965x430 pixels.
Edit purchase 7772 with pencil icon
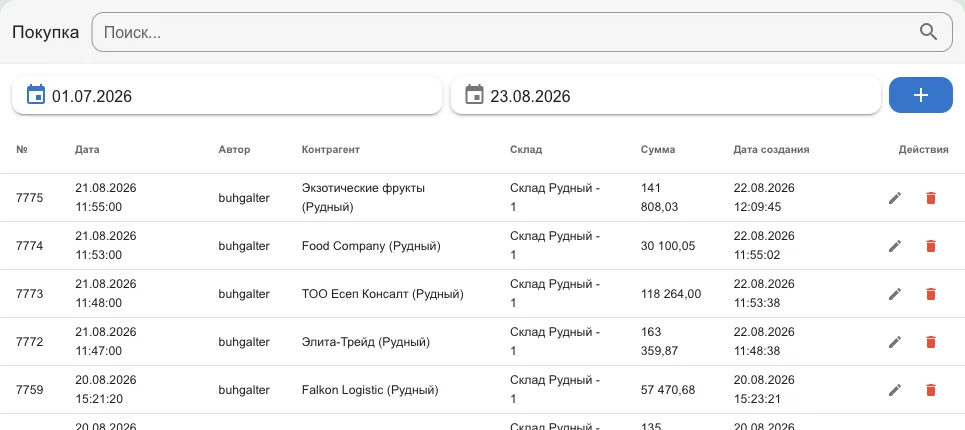(x=895, y=342)
